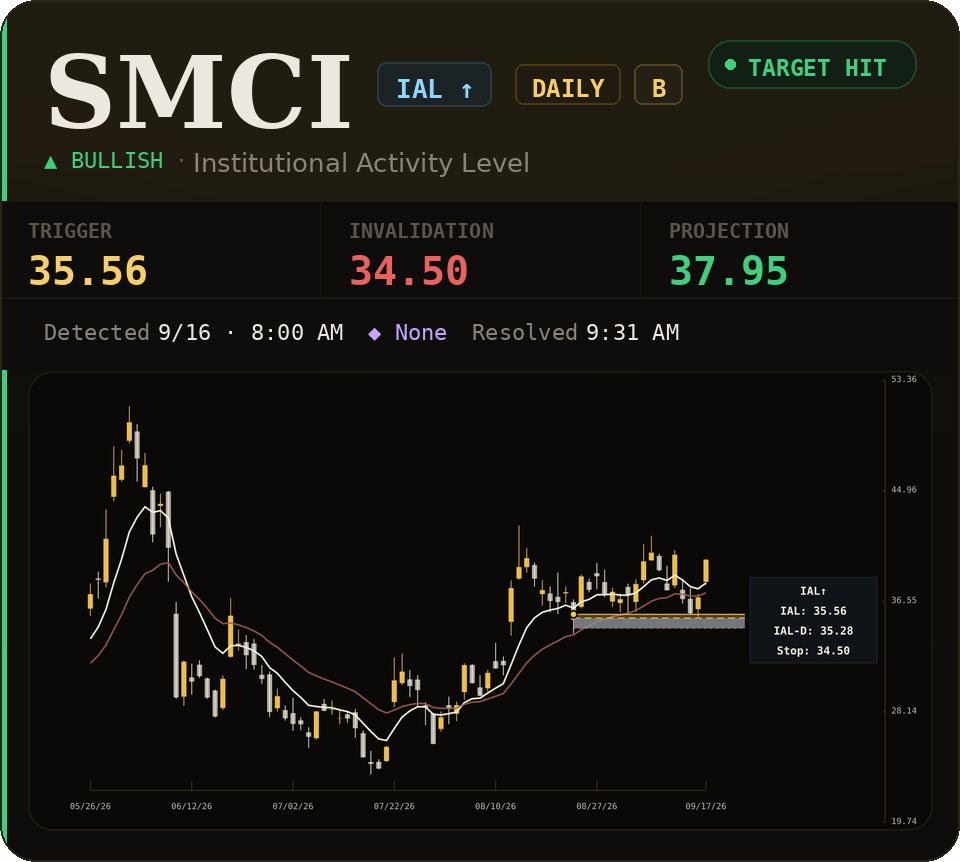Click the 09/17/26 date axis label
The width and height of the screenshot is (960, 862).
705,806
